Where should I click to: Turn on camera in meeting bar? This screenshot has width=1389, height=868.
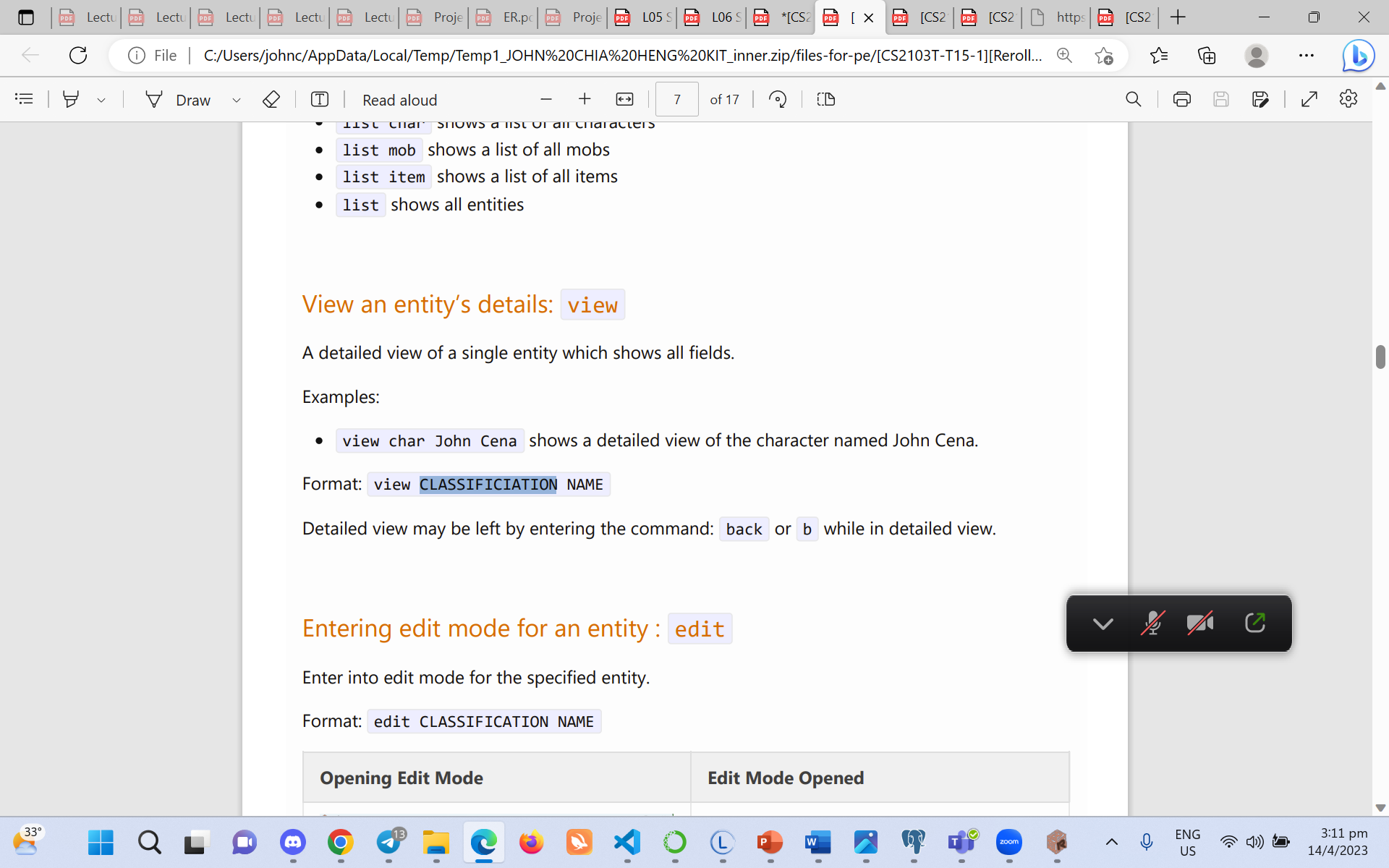[1200, 623]
